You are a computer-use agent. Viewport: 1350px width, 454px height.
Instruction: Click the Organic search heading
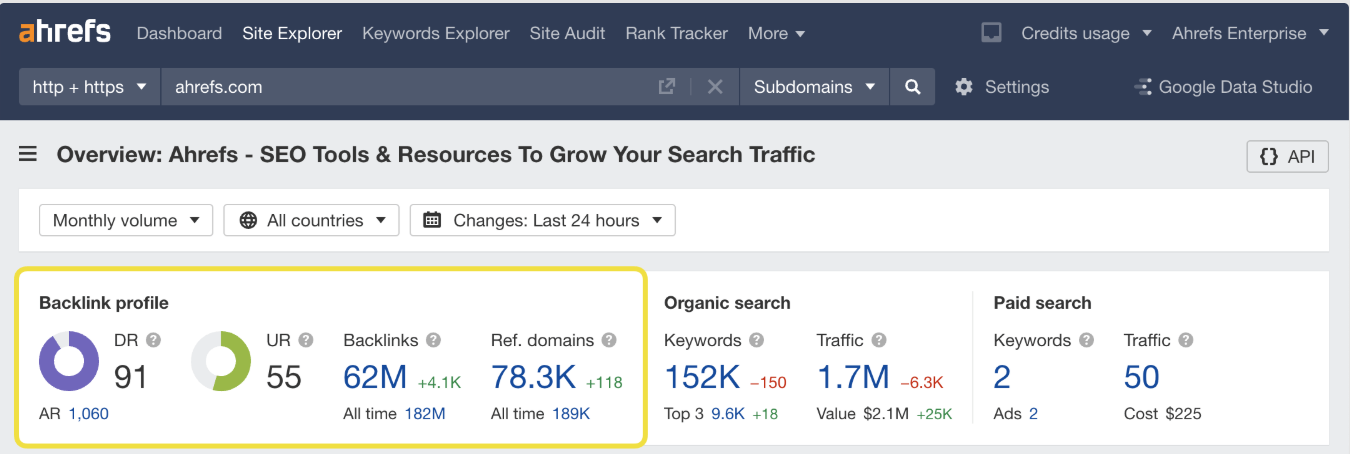[727, 302]
